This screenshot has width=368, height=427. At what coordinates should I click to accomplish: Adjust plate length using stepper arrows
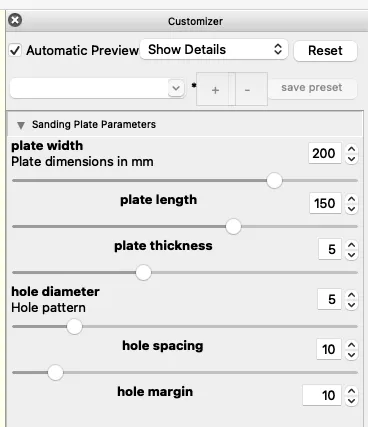click(351, 203)
